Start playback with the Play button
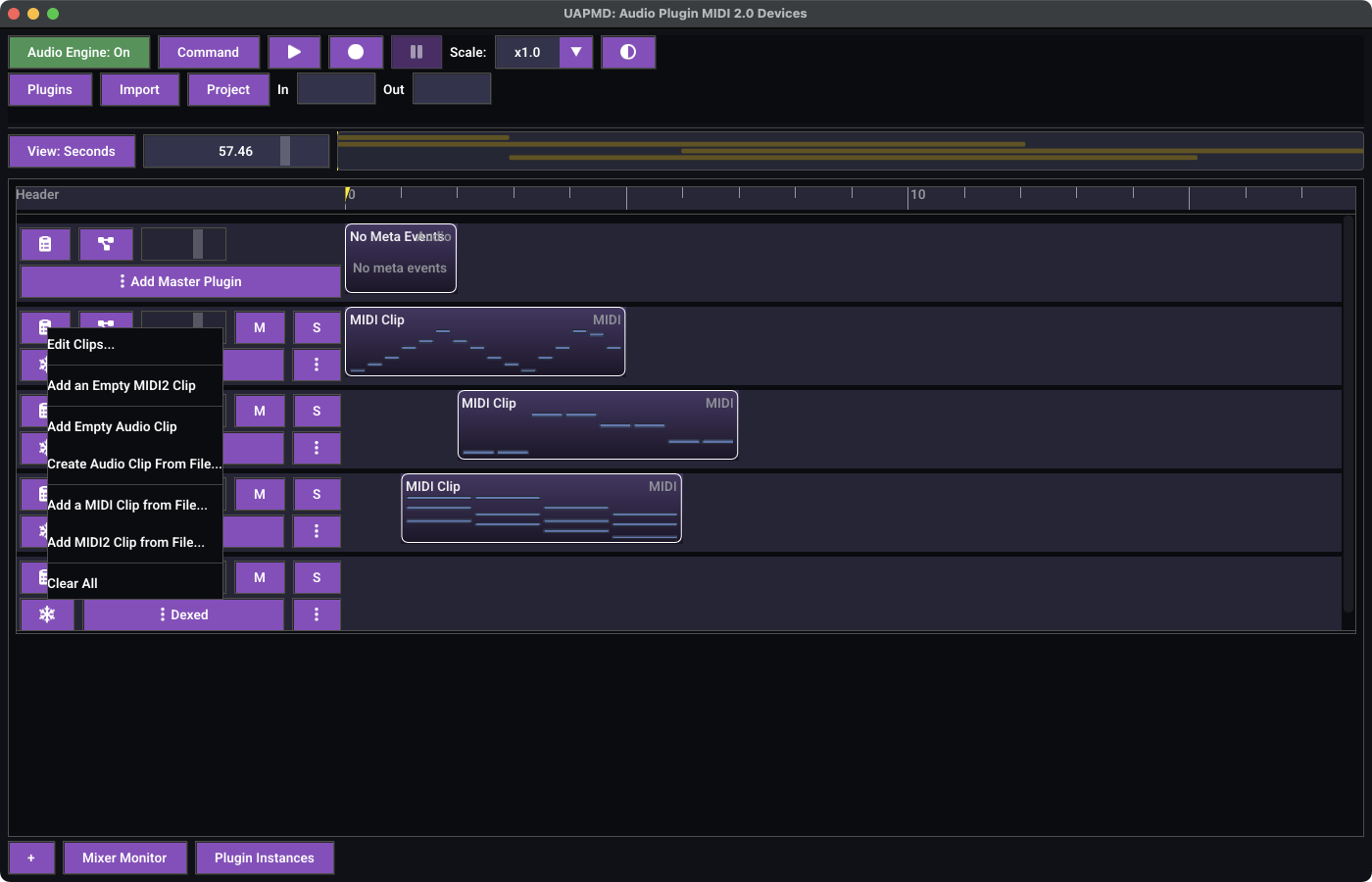 (294, 52)
